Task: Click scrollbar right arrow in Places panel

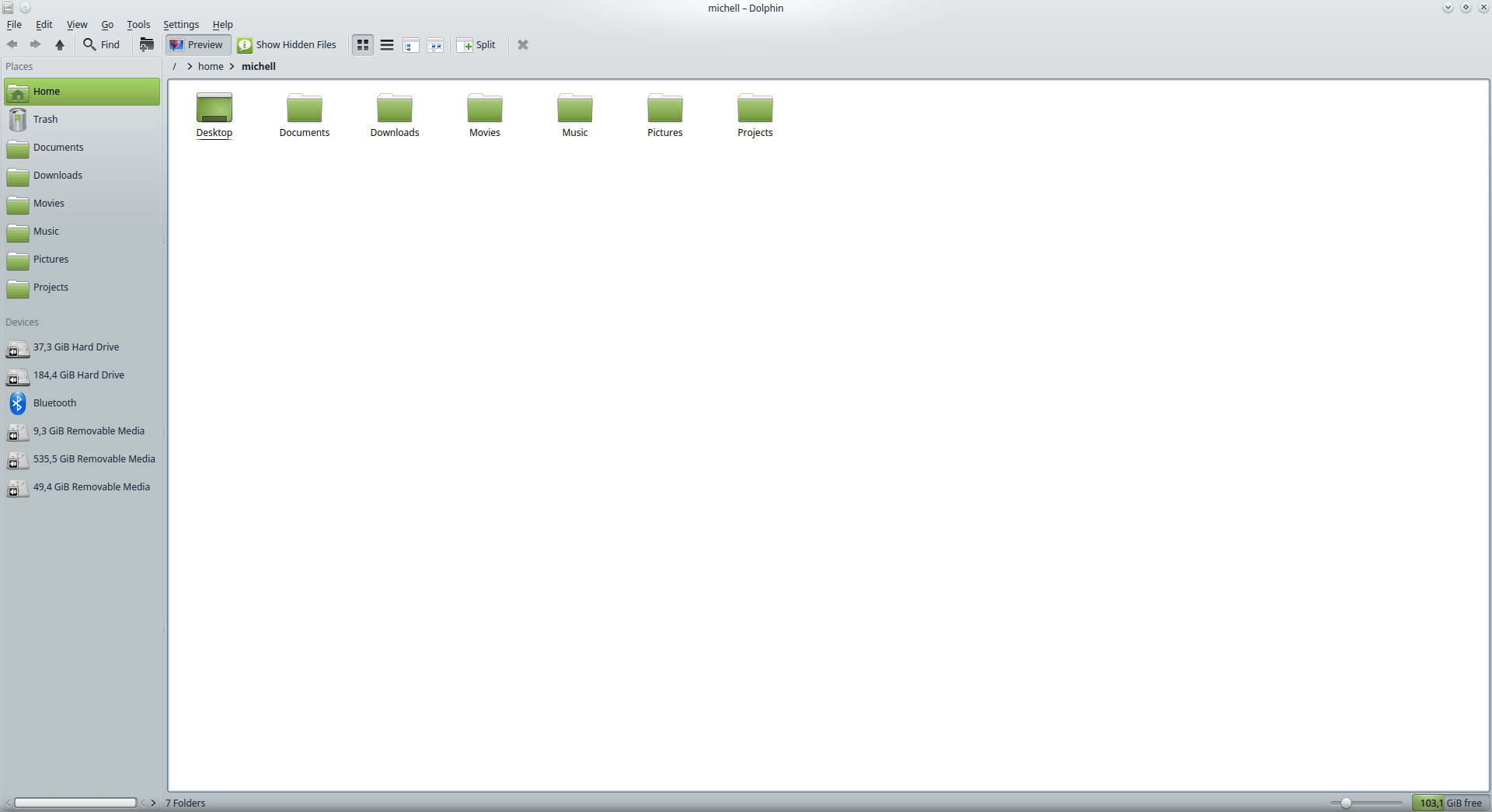Action: pyautogui.click(x=154, y=803)
